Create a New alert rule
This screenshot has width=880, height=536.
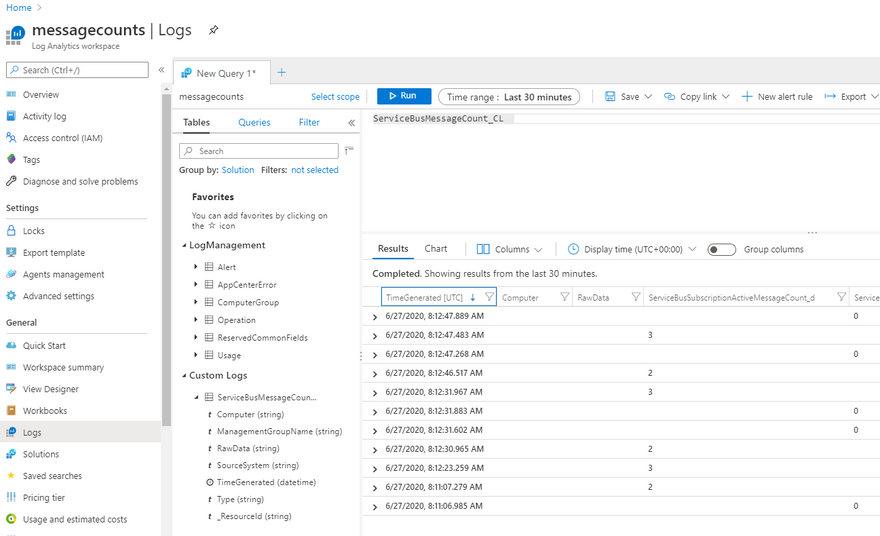777,97
